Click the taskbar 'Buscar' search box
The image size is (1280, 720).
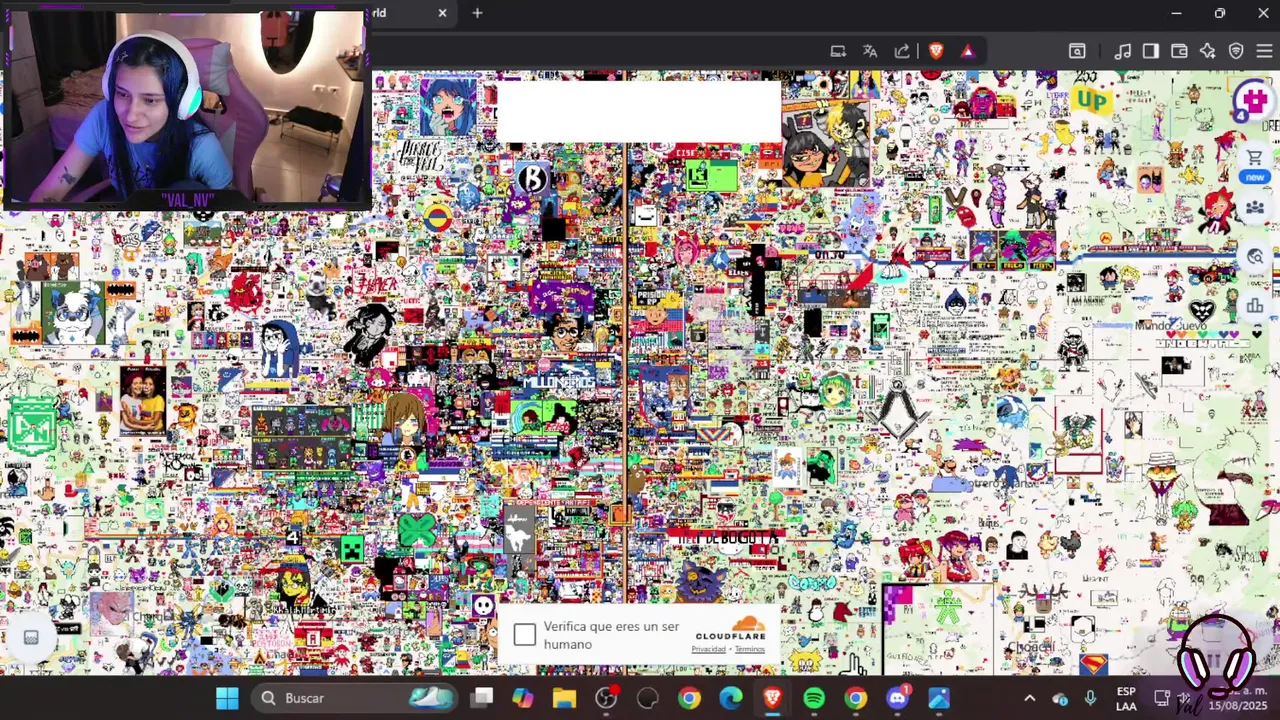(x=354, y=698)
